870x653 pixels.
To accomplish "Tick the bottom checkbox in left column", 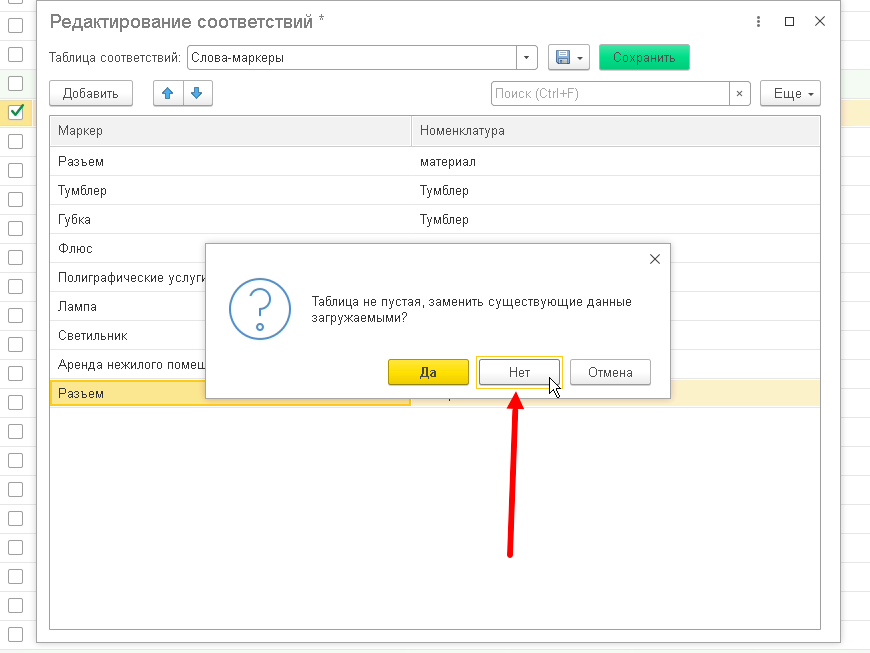I will [16, 634].
